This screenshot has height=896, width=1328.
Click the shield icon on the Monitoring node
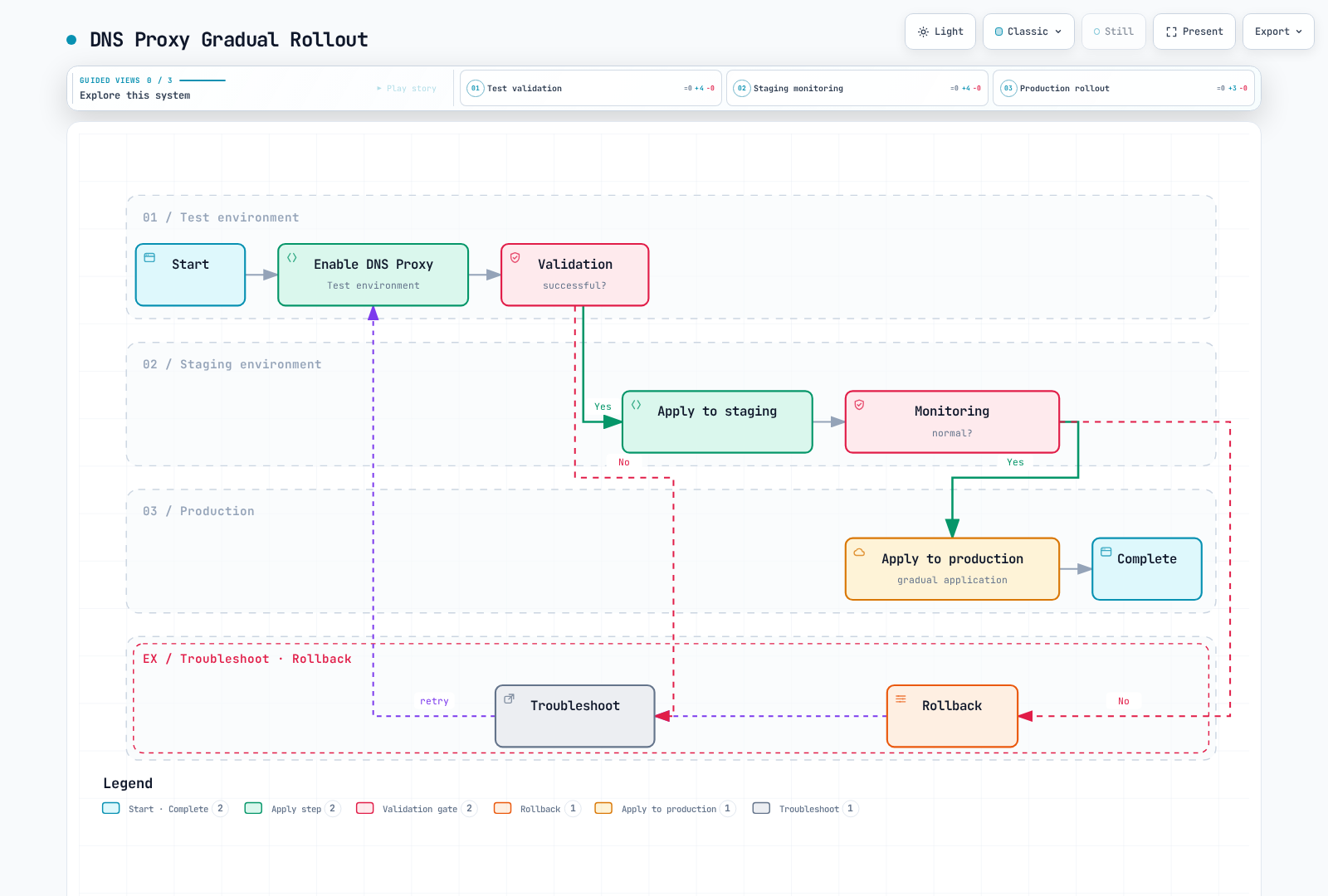pyautogui.click(x=860, y=405)
